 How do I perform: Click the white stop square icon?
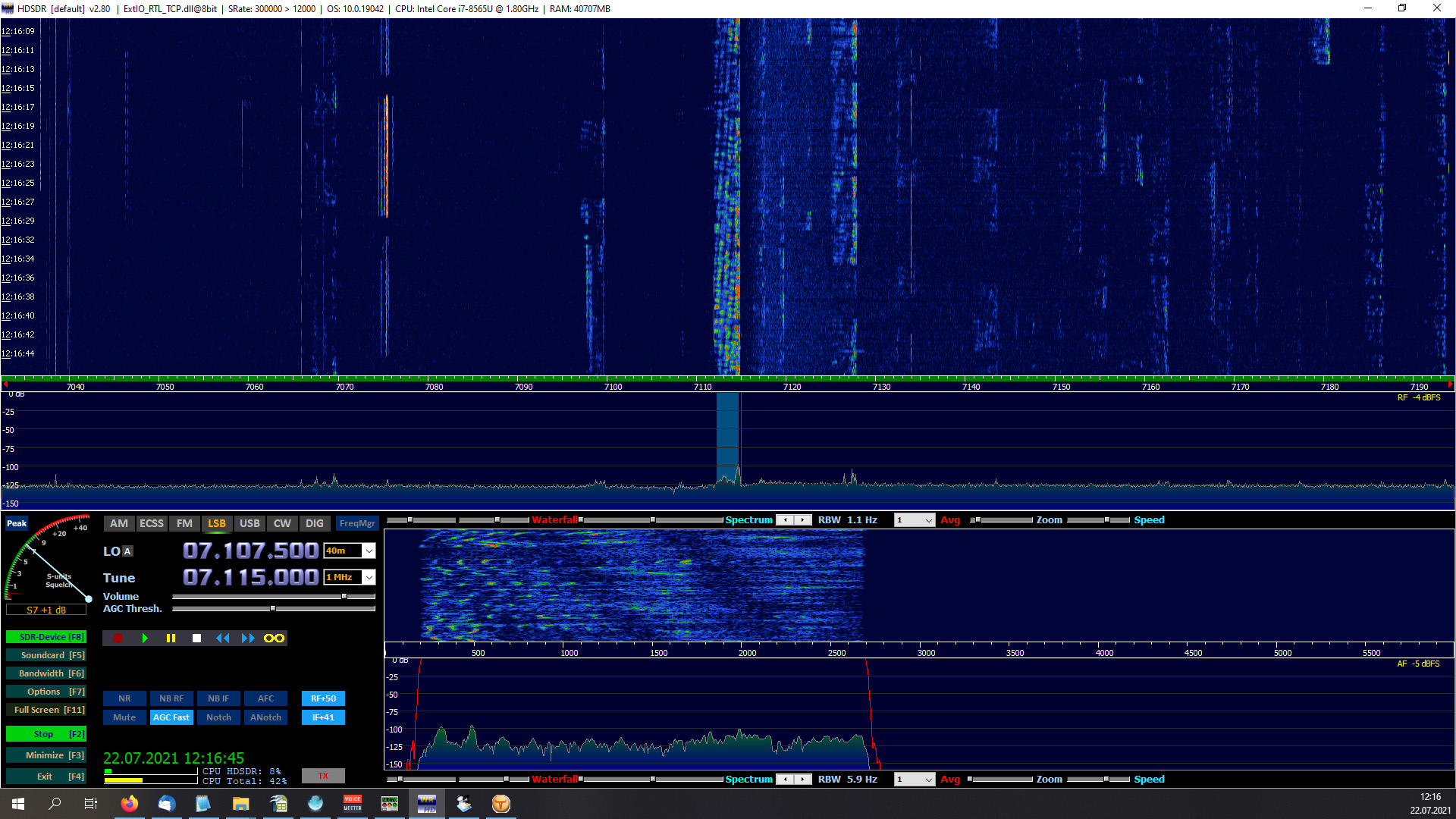pyautogui.click(x=196, y=639)
